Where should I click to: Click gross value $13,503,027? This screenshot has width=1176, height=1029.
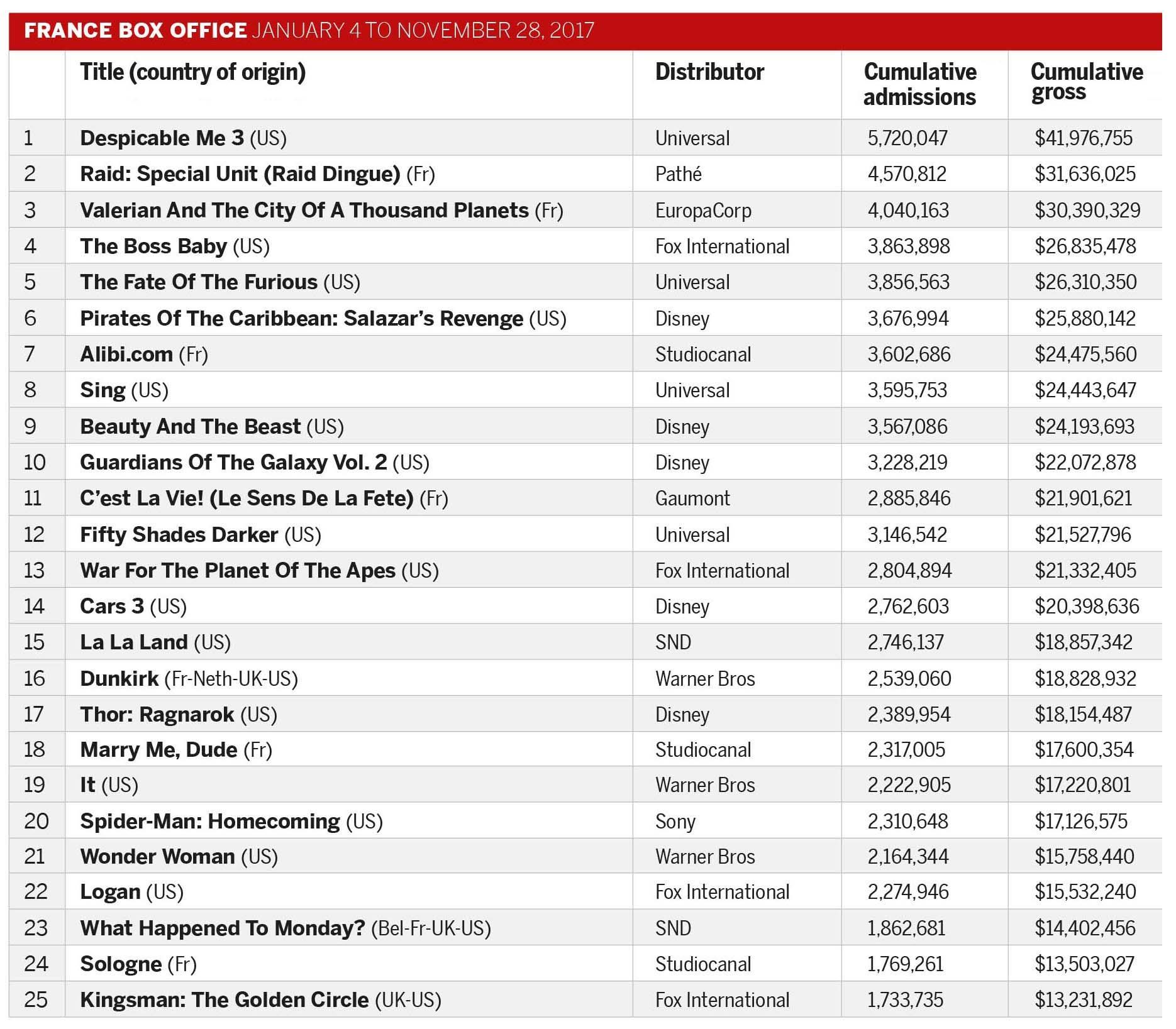coord(1084,964)
